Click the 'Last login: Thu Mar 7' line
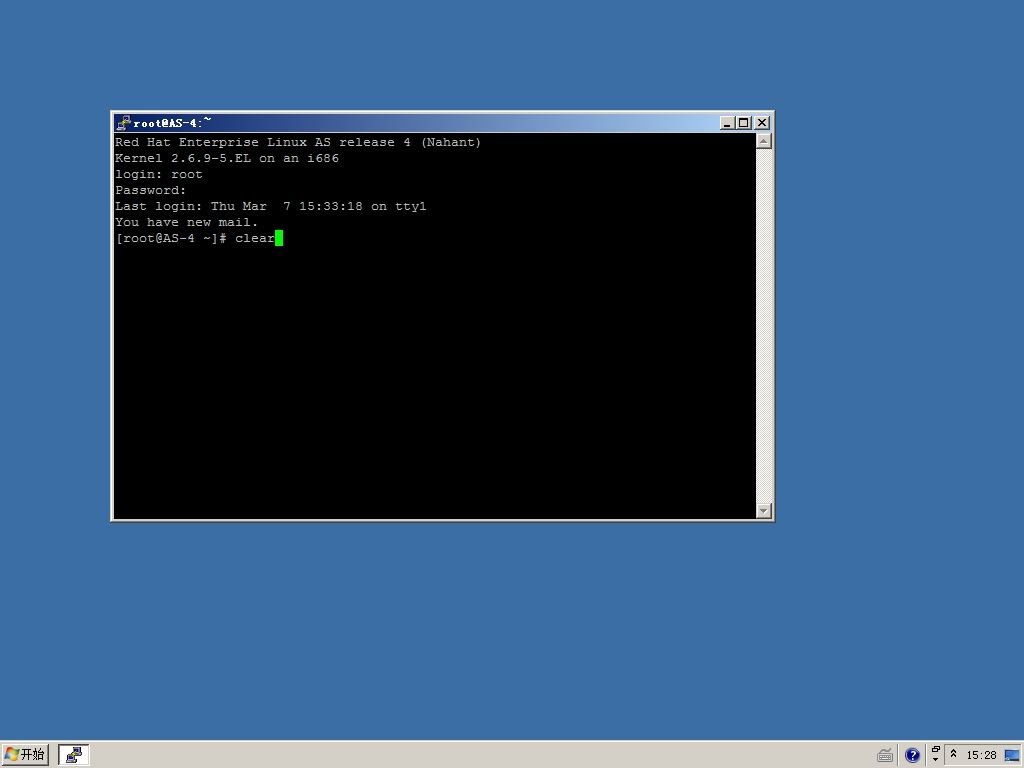Viewport: 1024px width, 768px height. (270, 206)
